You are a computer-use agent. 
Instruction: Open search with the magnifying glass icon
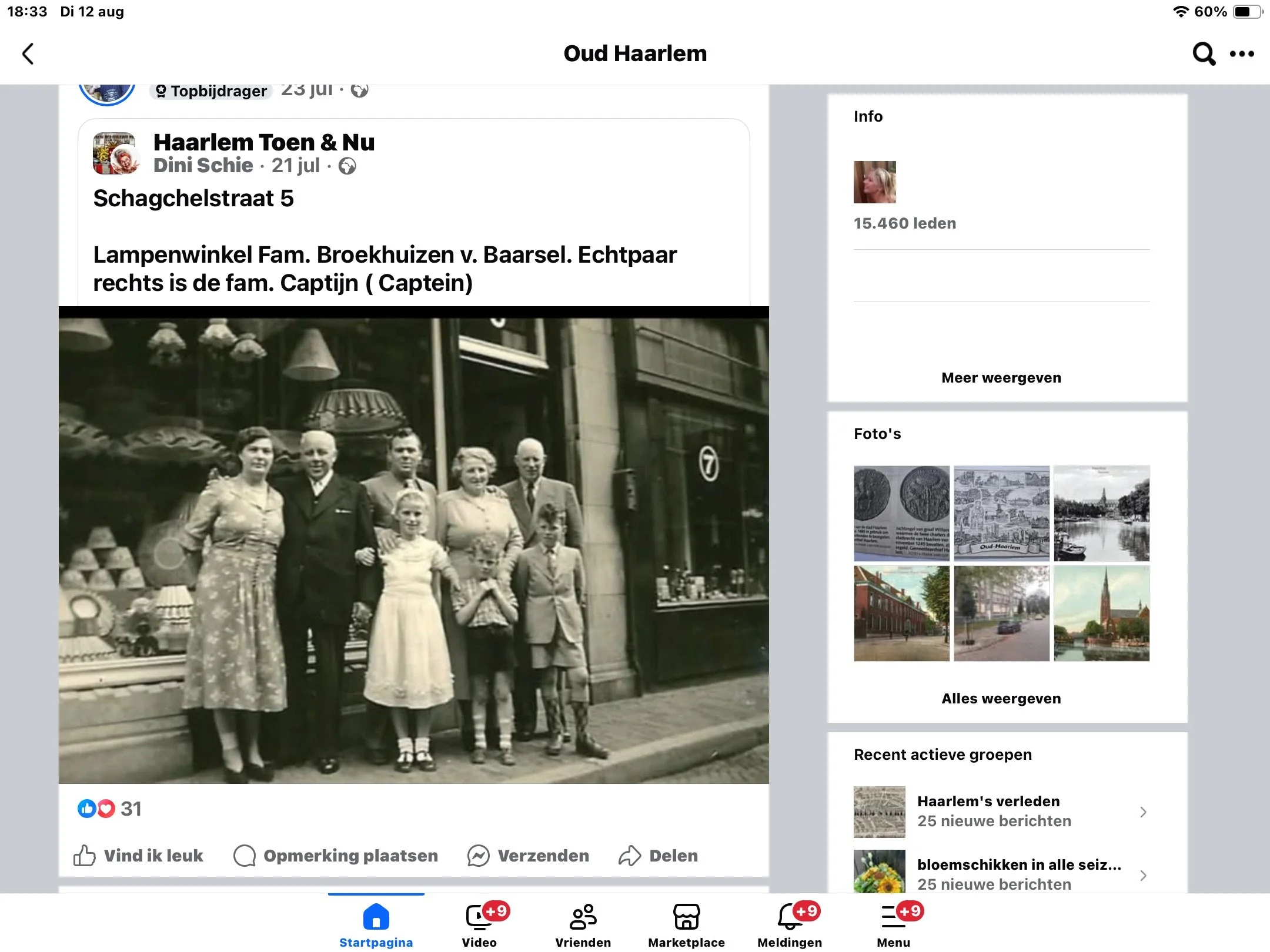[1204, 53]
